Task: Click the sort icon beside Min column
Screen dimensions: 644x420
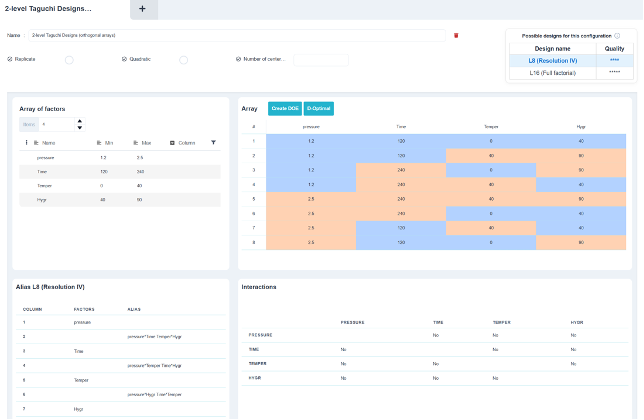Action: tap(99, 143)
